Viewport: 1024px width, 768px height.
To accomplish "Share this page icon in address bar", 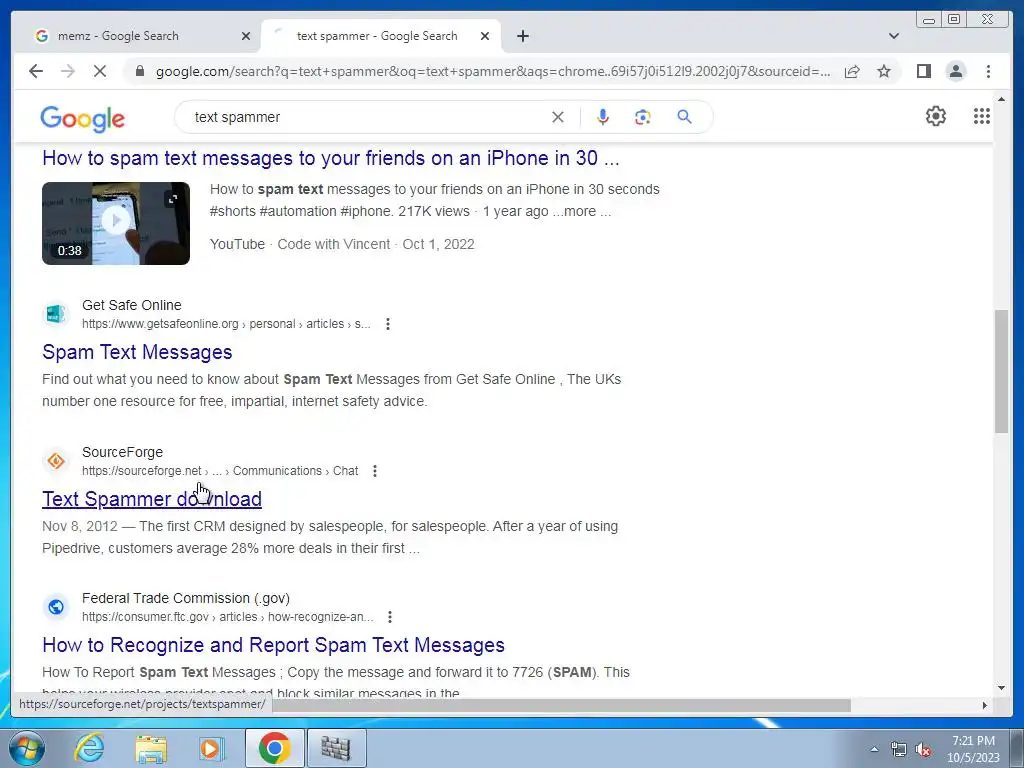I will [852, 71].
